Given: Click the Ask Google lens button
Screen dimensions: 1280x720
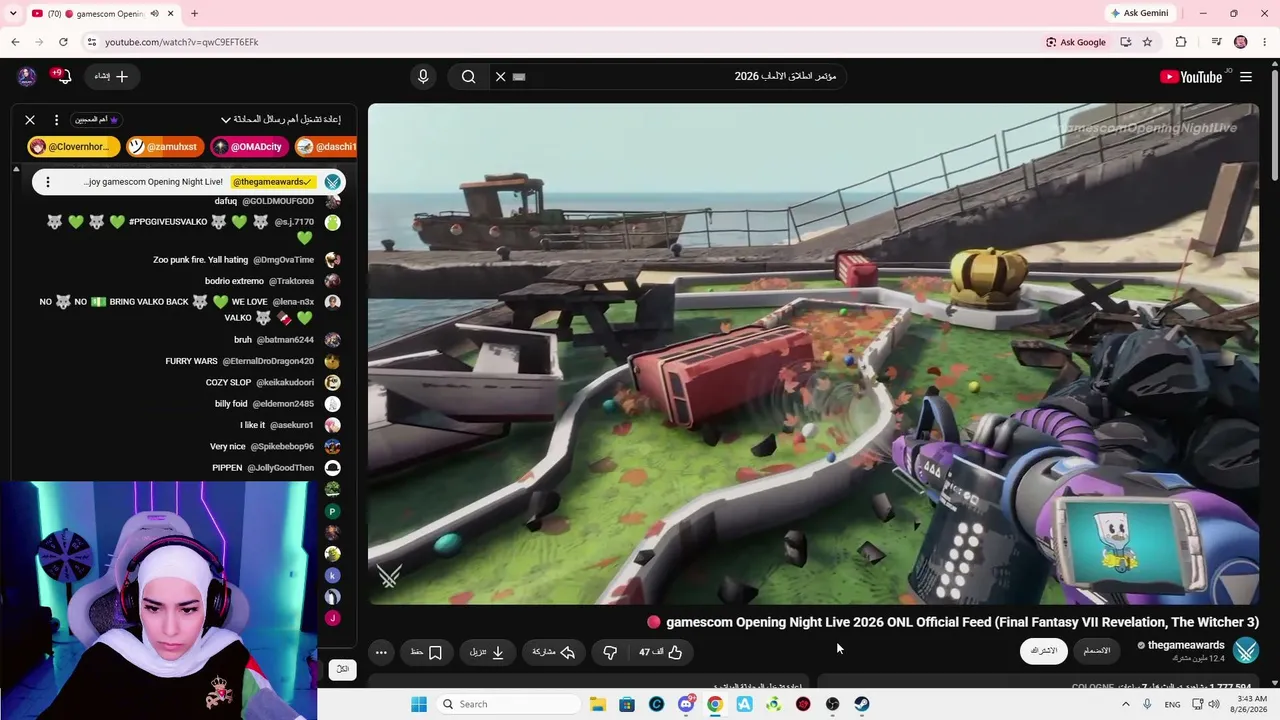Looking at the screenshot, I should [x=1076, y=42].
